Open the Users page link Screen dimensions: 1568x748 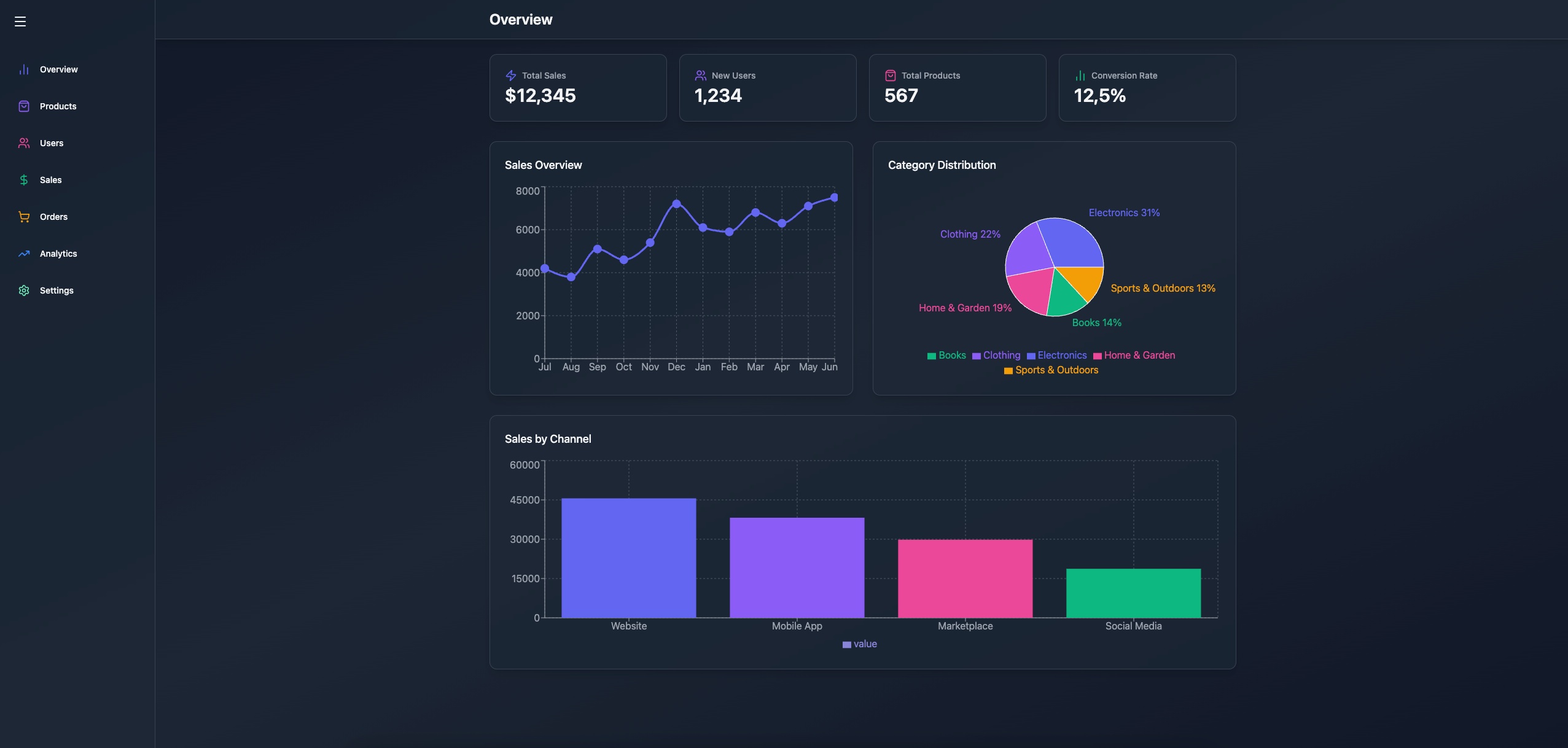52,142
